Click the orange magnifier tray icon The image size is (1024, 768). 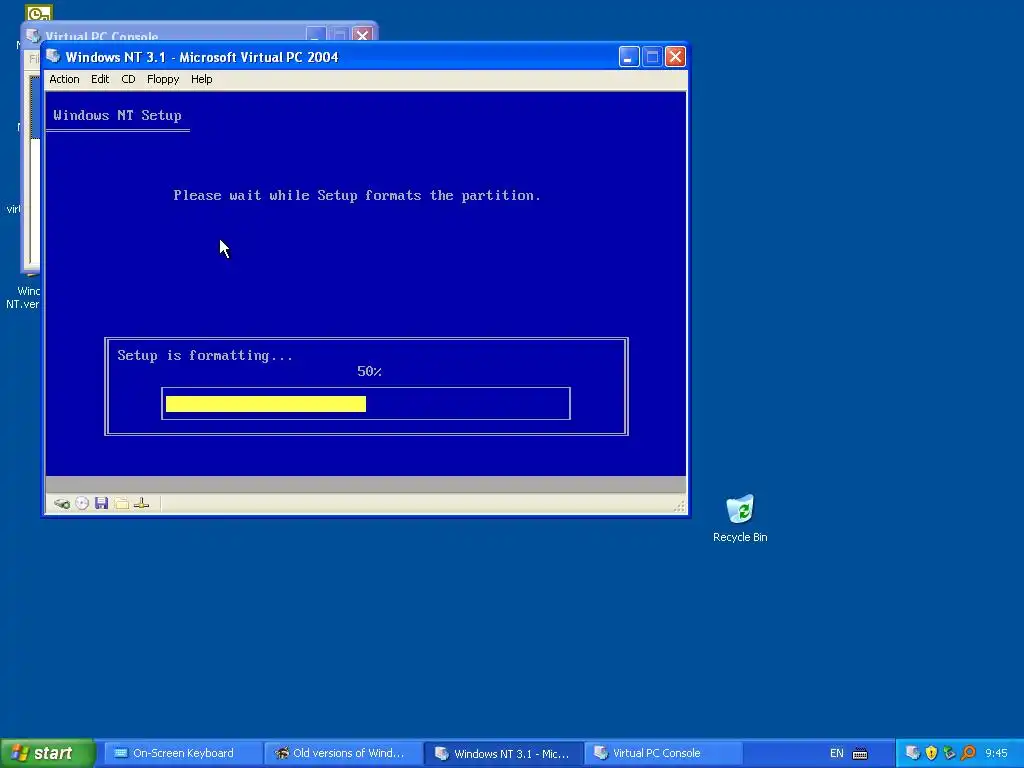(x=968, y=753)
